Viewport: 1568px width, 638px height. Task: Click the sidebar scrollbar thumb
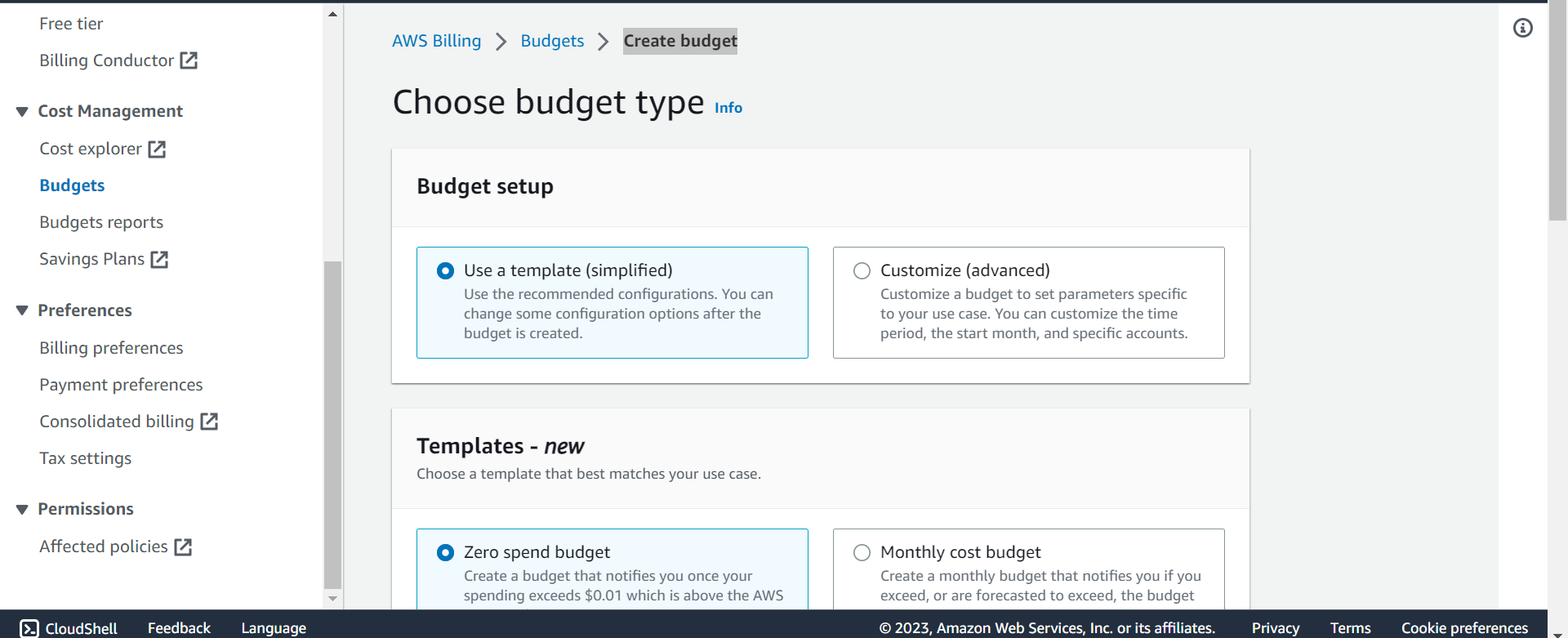(x=332, y=425)
